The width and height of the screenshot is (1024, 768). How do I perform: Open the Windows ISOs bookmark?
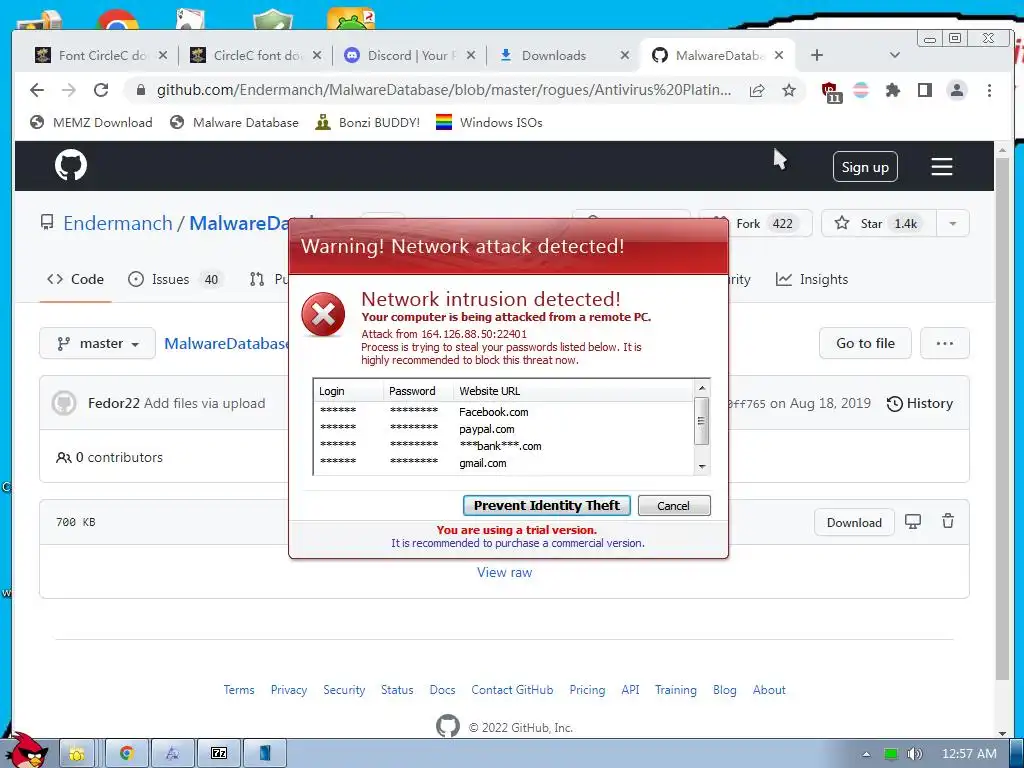point(488,122)
